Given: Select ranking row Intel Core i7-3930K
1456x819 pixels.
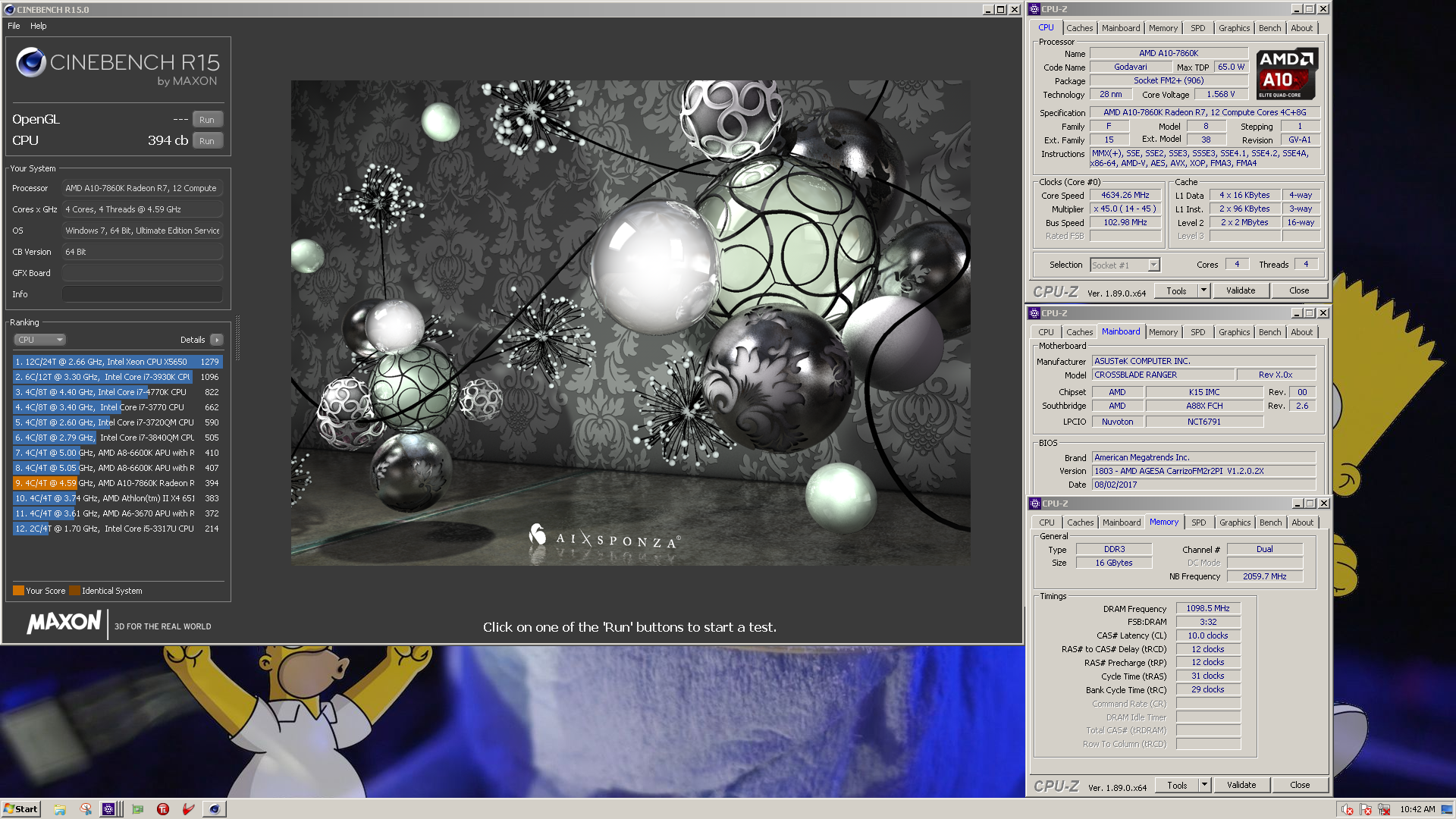Looking at the screenshot, I should click(118, 377).
